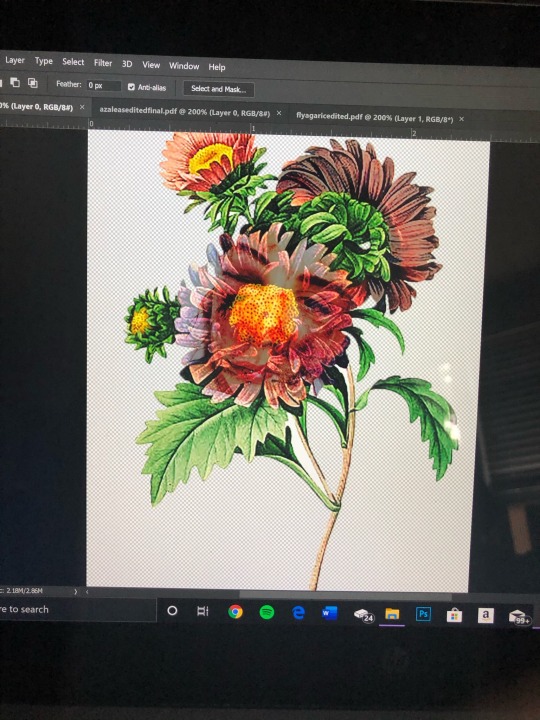The image size is (540, 720).
Task: Open the Mail icon showing 99+ badge
Action: pos(519,617)
